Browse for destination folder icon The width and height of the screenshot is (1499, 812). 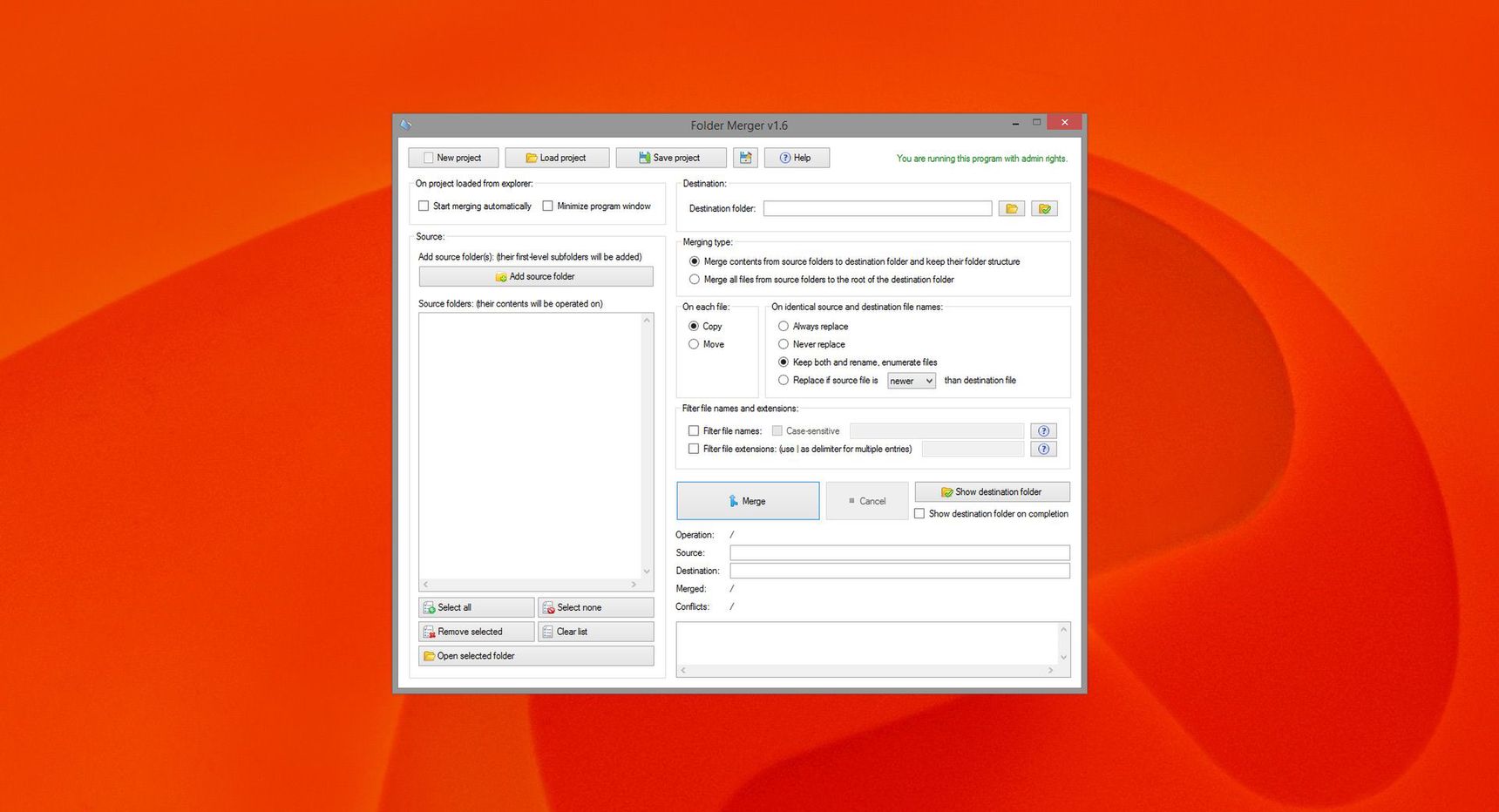[x=1012, y=208]
